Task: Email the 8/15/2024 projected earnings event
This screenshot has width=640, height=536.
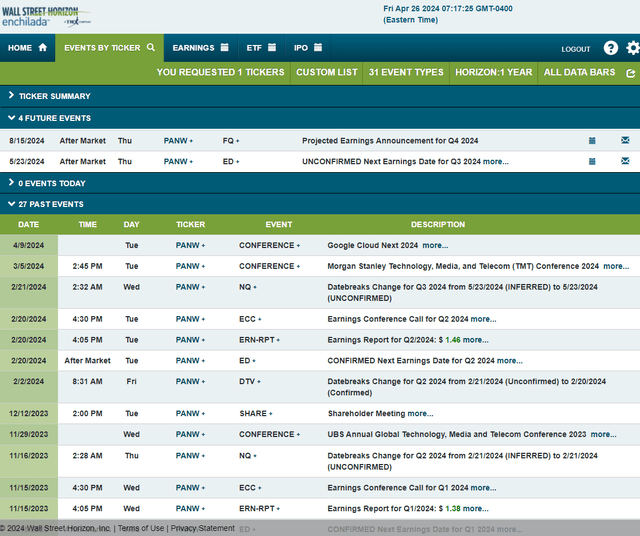Action: coord(625,140)
